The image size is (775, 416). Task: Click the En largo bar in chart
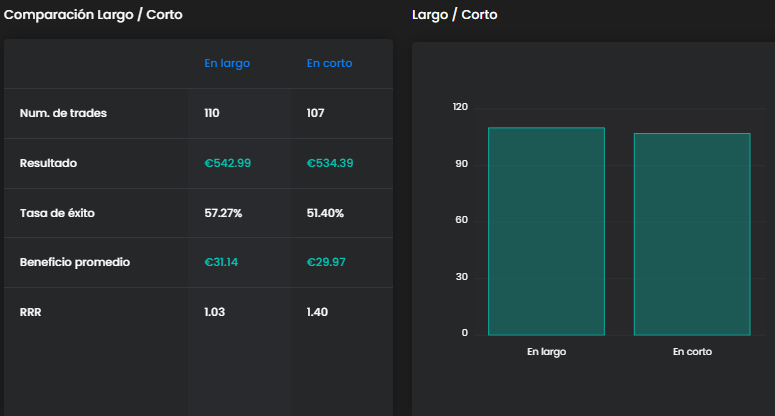(x=546, y=232)
